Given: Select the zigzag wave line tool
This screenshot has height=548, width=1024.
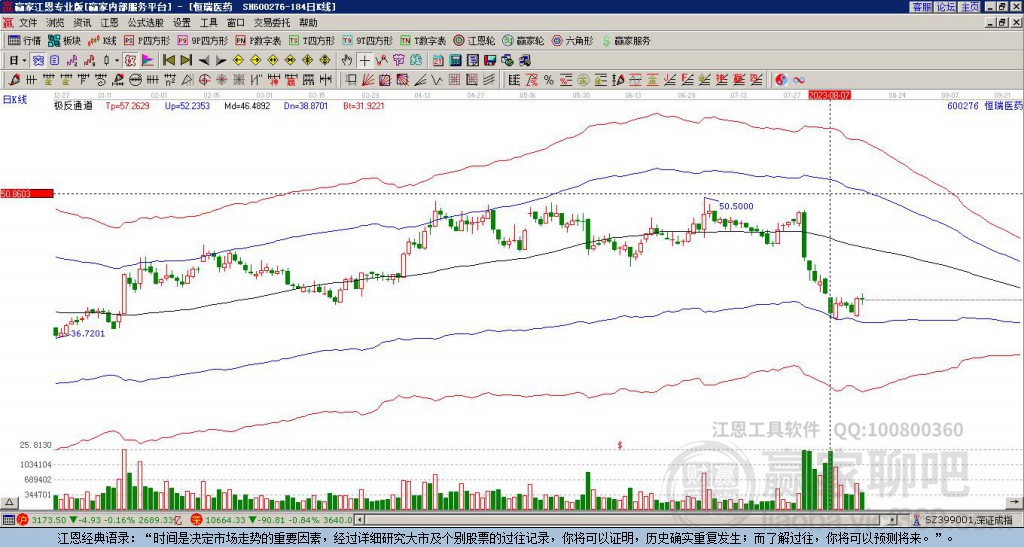Looking at the screenshot, I should [x=436, y=80].
